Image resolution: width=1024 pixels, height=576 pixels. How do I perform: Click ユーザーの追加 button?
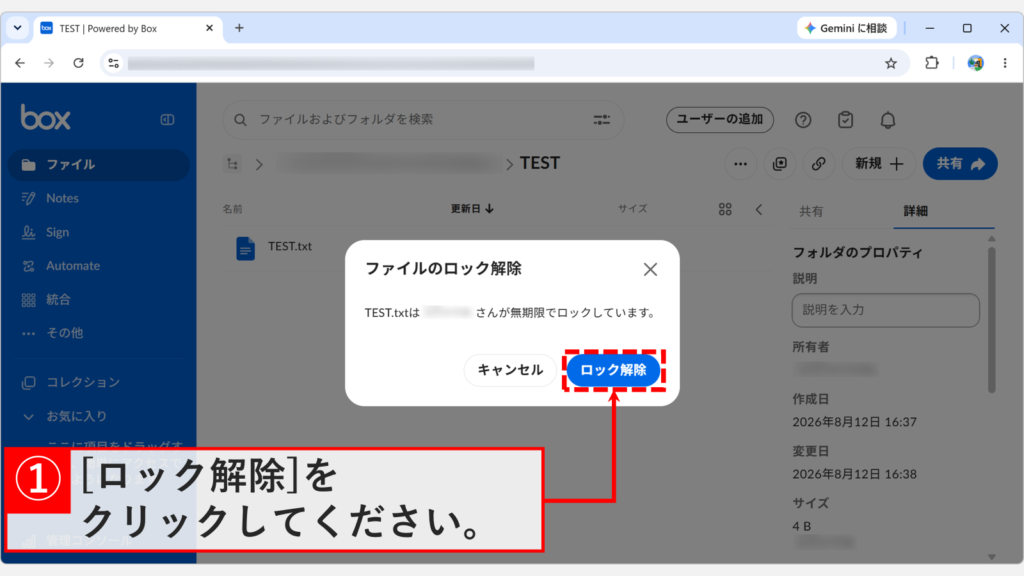[720, 120]
